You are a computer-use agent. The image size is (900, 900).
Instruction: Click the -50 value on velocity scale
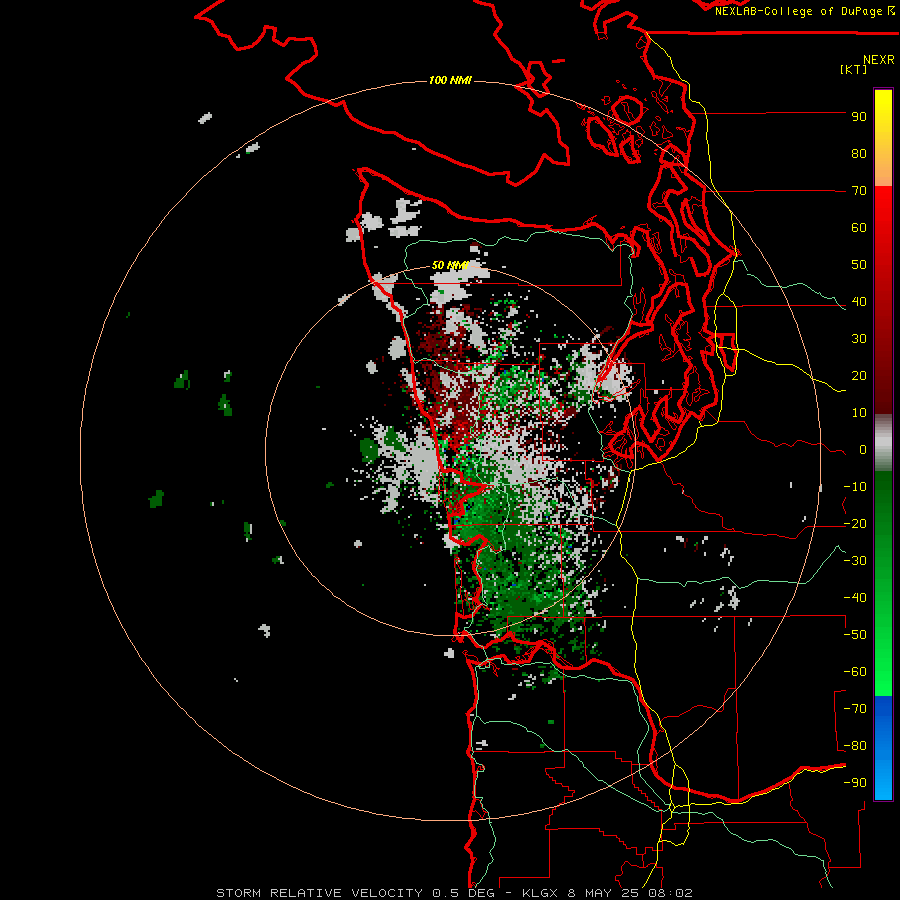[855, 635]
